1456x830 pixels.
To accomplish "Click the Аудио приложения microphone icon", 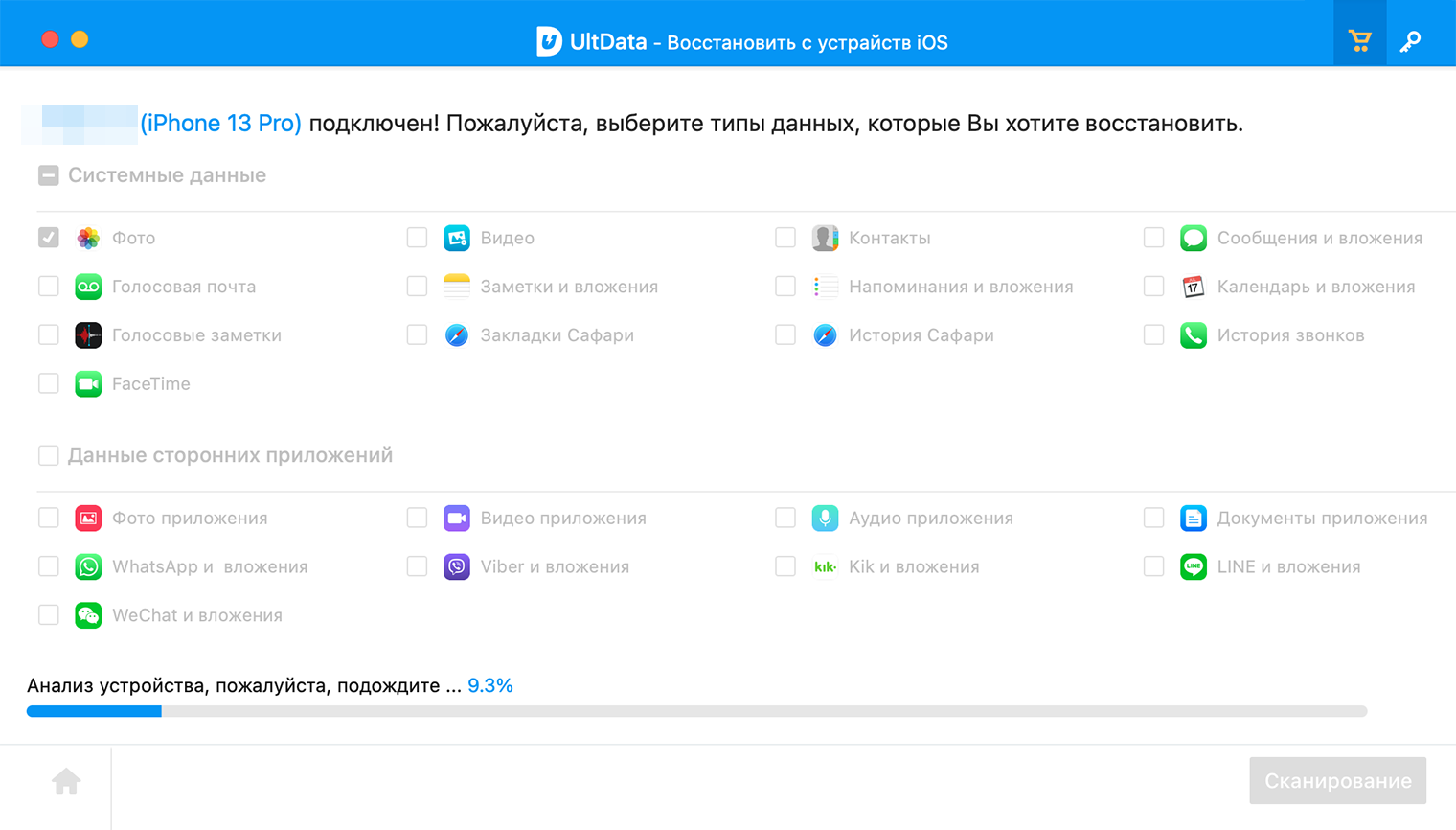I will tap(825, 519).
